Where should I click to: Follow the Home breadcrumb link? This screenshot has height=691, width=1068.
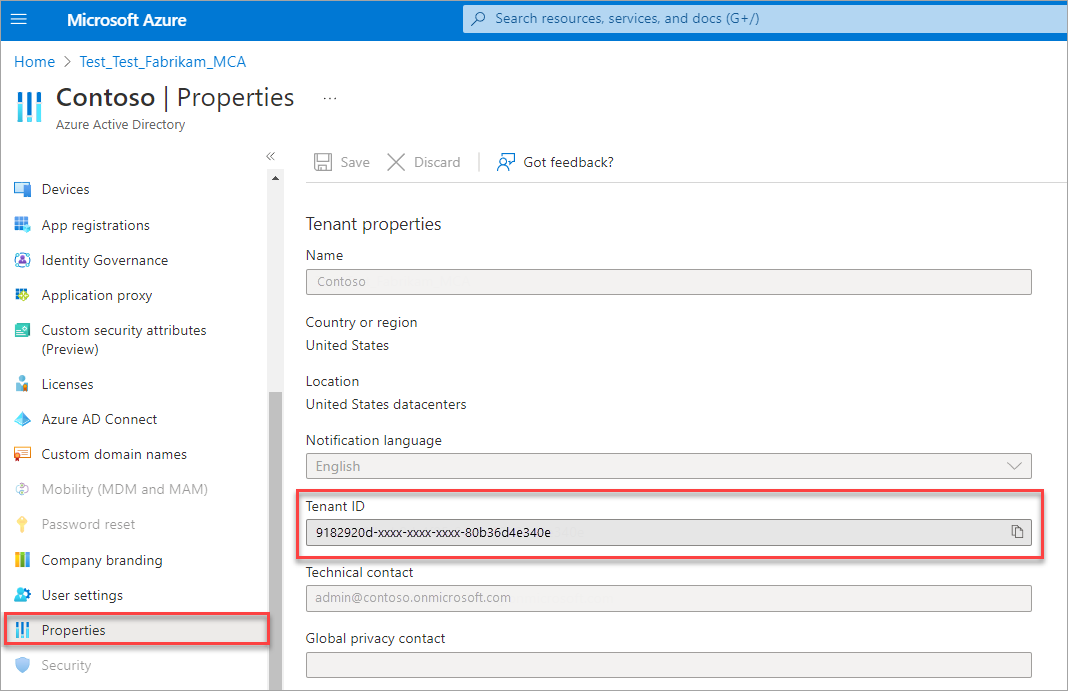(x=34, y=62)
